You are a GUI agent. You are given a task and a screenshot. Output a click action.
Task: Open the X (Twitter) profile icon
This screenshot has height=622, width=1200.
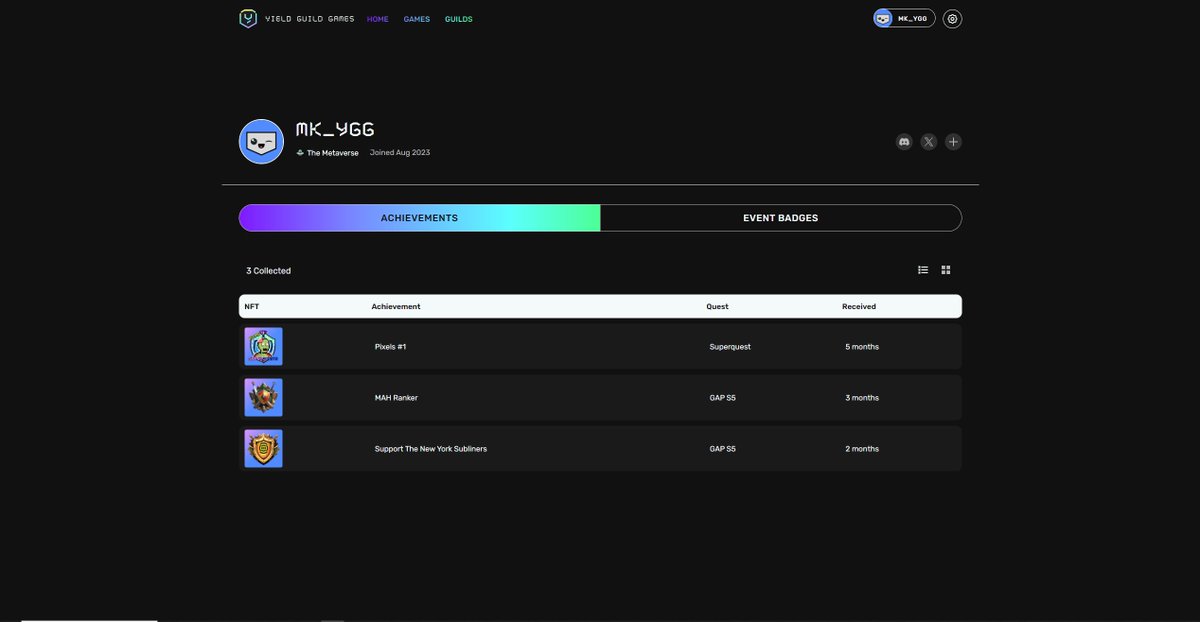[x=929, y=142]
